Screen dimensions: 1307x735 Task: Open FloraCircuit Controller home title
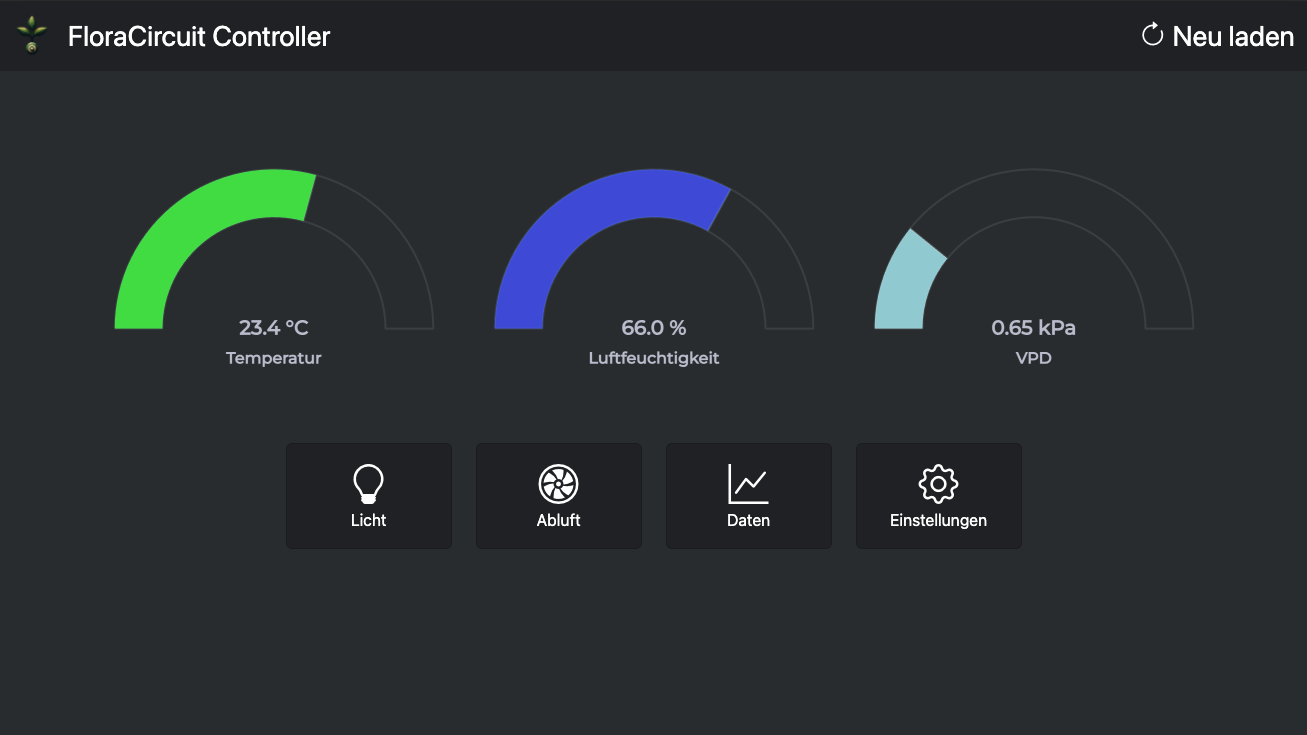tap(199, 37)
